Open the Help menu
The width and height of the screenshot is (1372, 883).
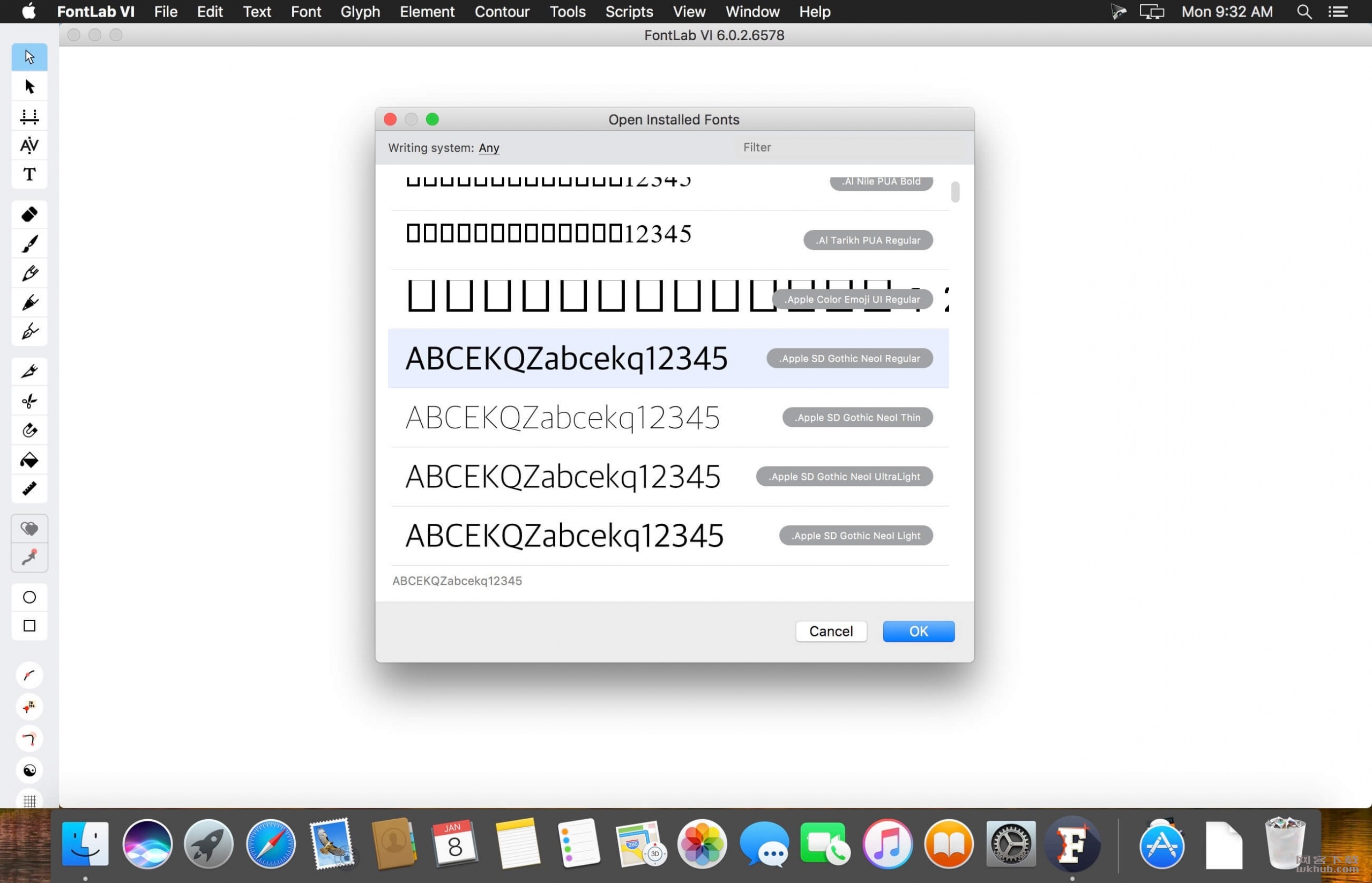pyautogui.click(x=815, y=11)
